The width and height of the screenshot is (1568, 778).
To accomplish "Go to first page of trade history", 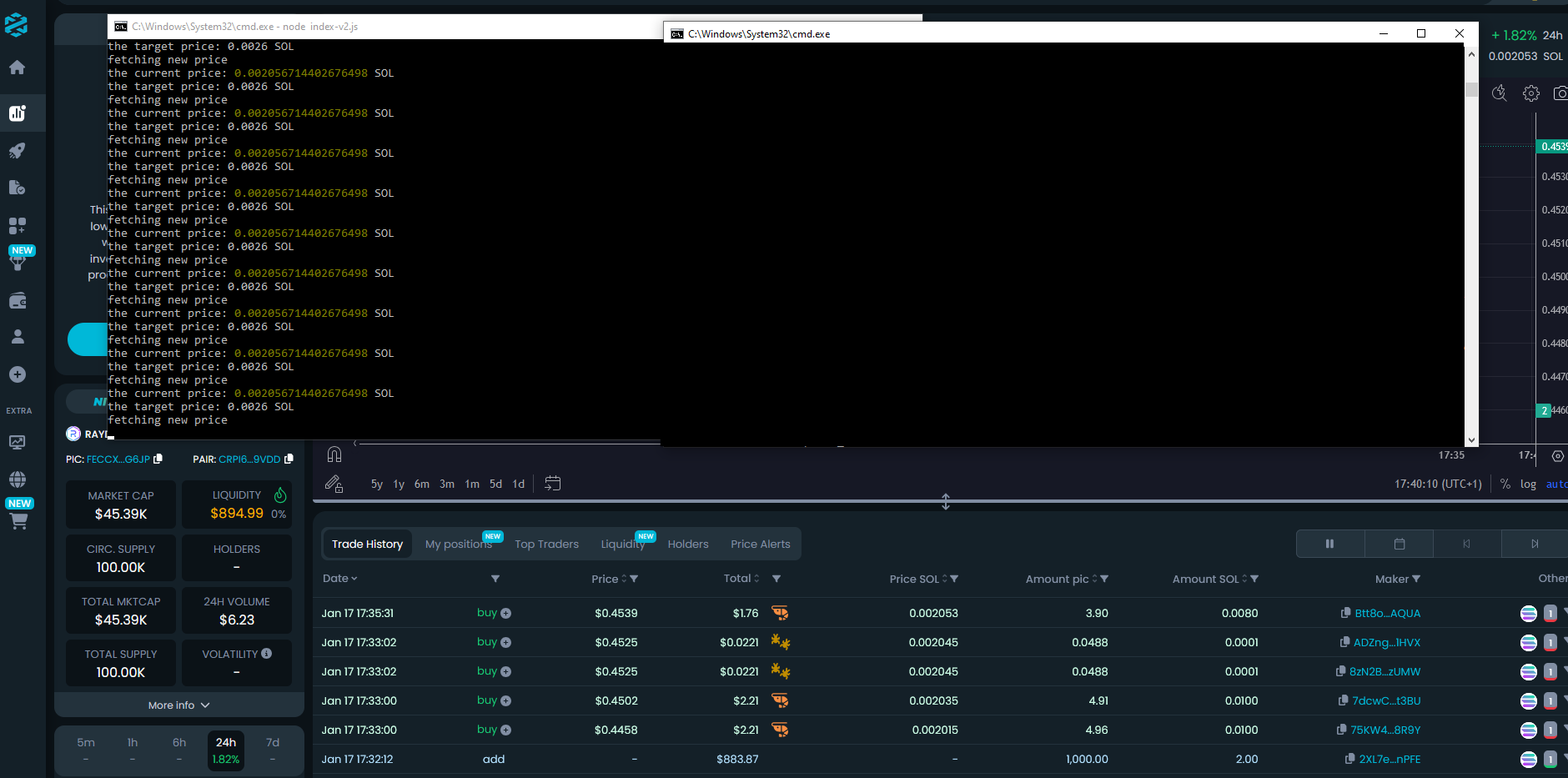I will [1466, 544].
